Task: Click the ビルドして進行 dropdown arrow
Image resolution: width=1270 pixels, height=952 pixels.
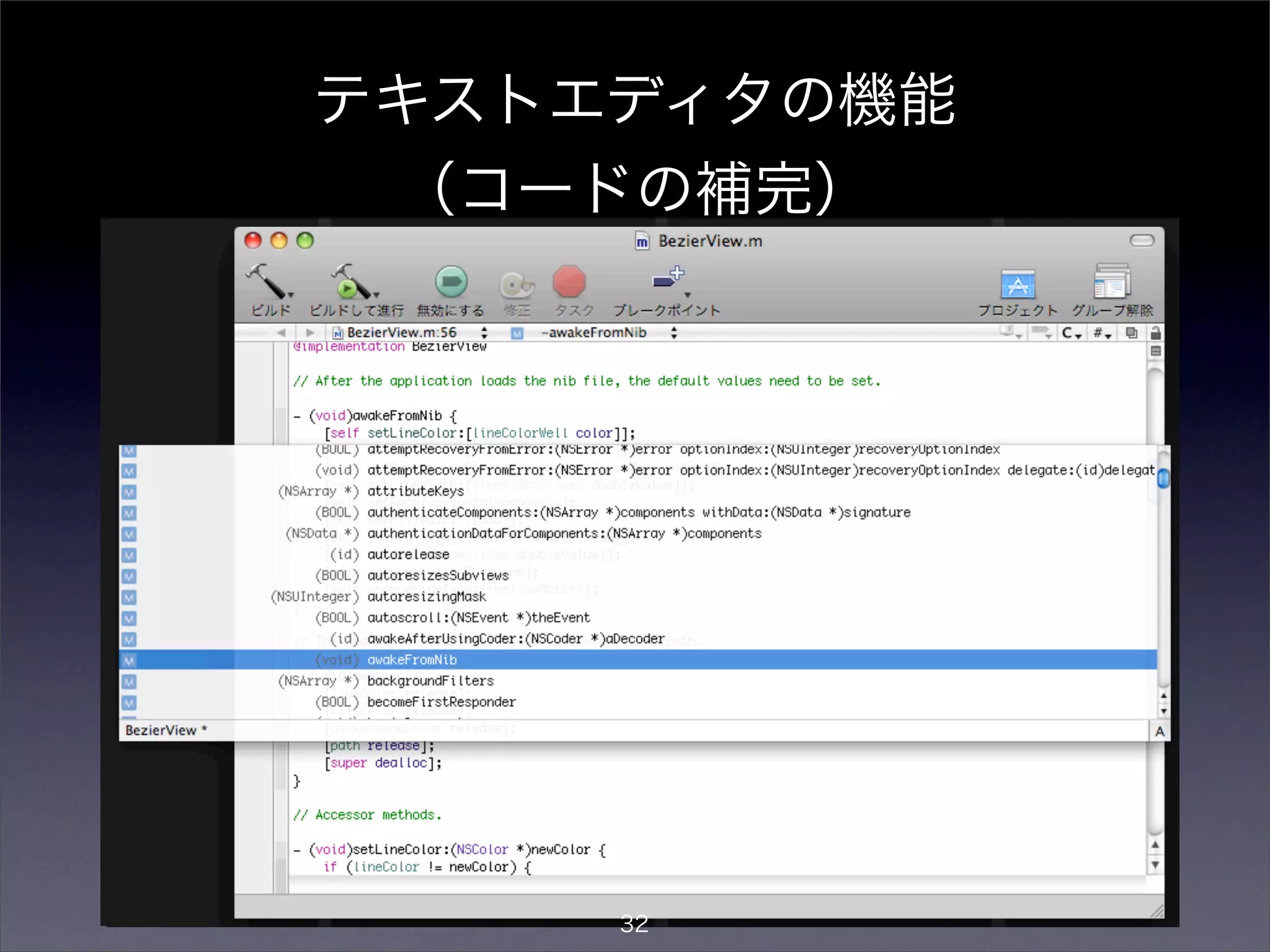Action: click(x=376, y=295)
